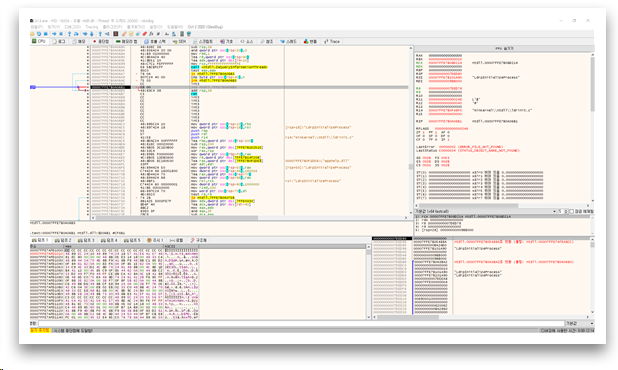Select the Locals tab
The width and height of the screenshot is (618, 370).
[177, 240]
